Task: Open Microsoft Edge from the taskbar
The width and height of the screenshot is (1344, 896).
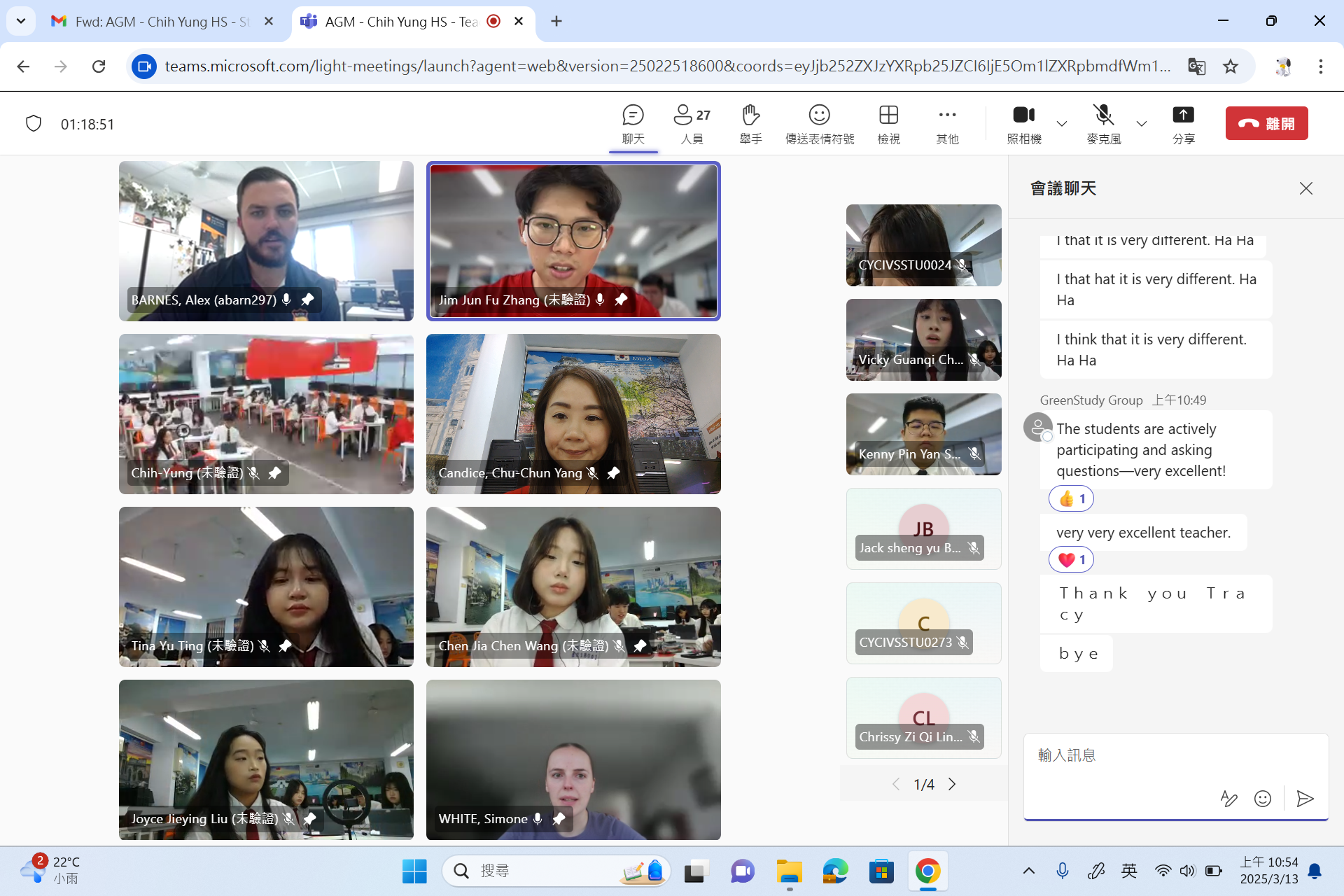Action: click(x=835, y=871)
